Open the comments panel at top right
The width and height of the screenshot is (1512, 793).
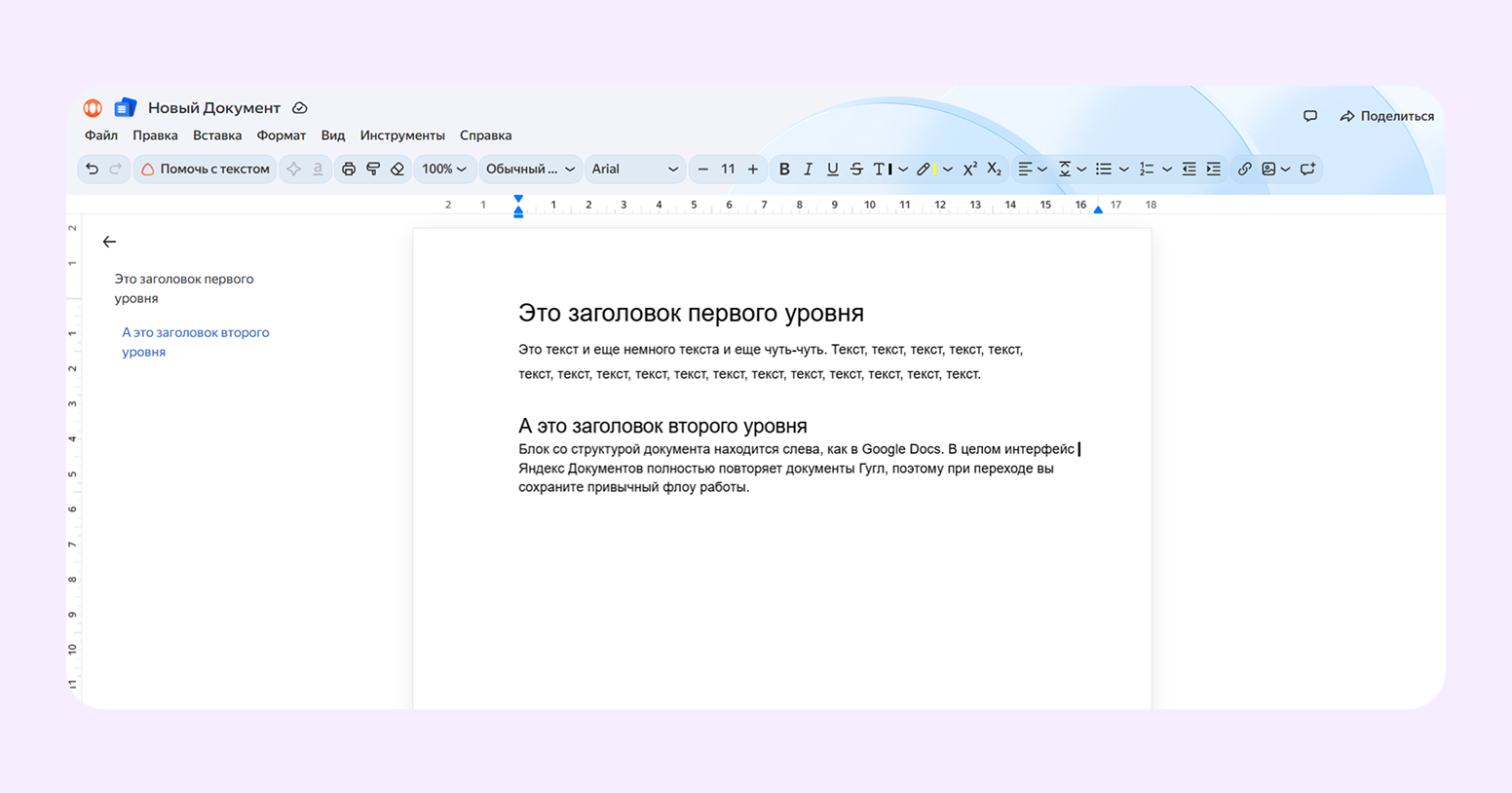click(x=1310, y=116)
